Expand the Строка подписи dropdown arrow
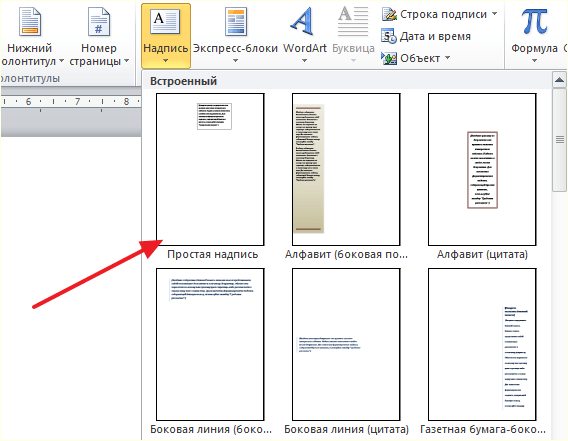Screen dimensions: 568x441 pos(494,14)
